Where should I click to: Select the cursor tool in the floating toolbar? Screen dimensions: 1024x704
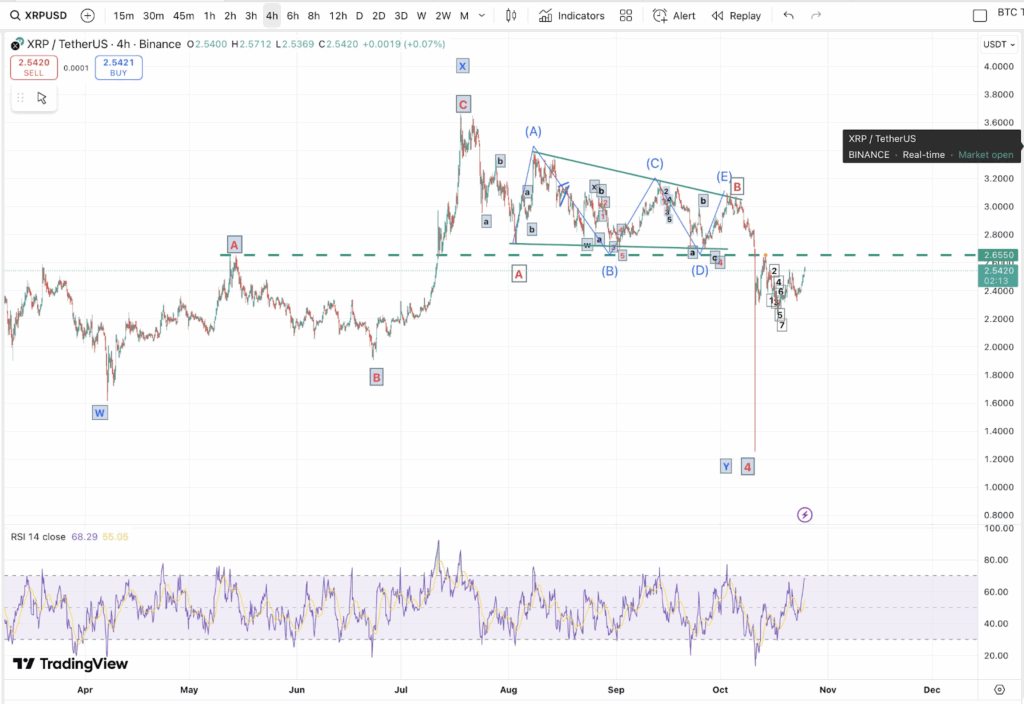[x=40, y=98]
